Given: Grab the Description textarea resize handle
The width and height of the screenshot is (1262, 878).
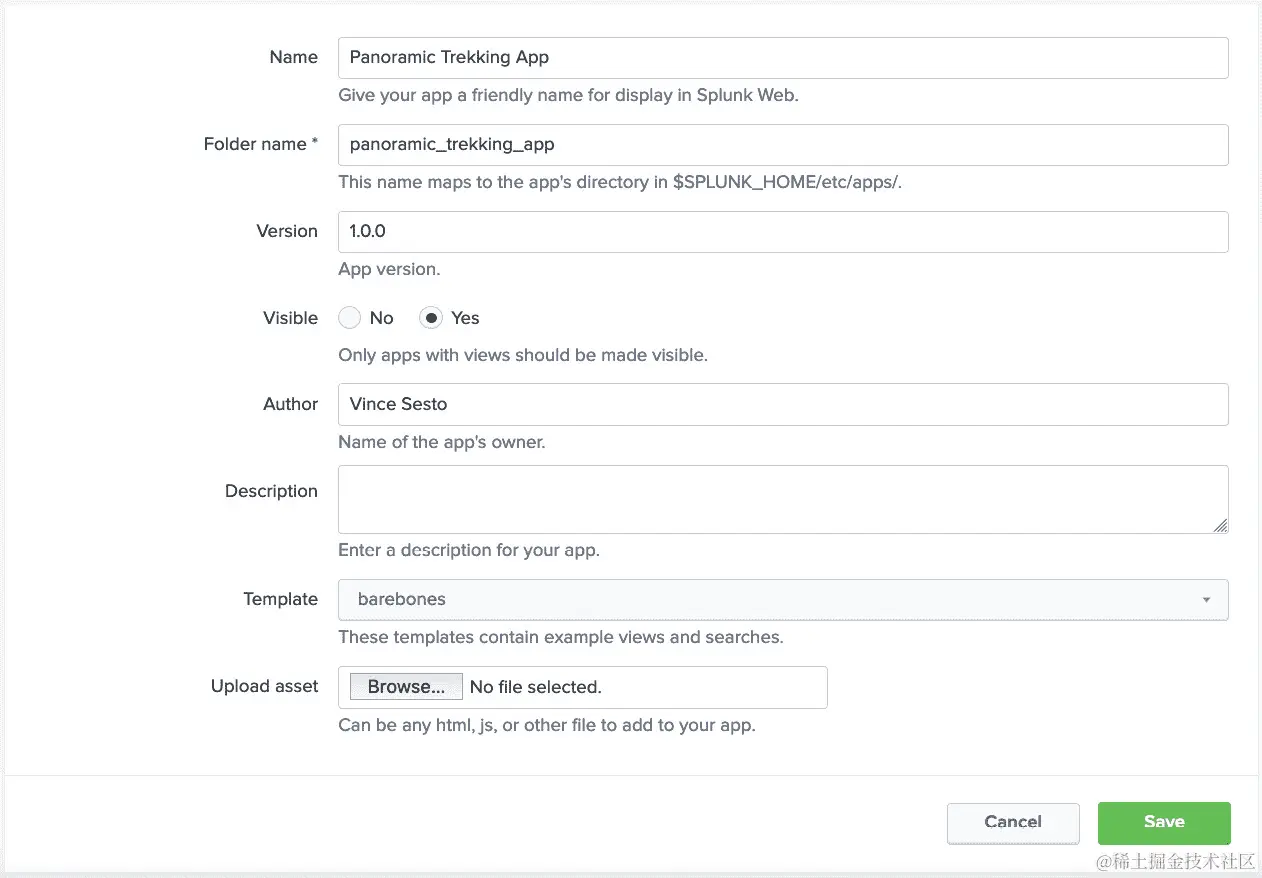Looking at the screenshot, I should pos(1220,525).
